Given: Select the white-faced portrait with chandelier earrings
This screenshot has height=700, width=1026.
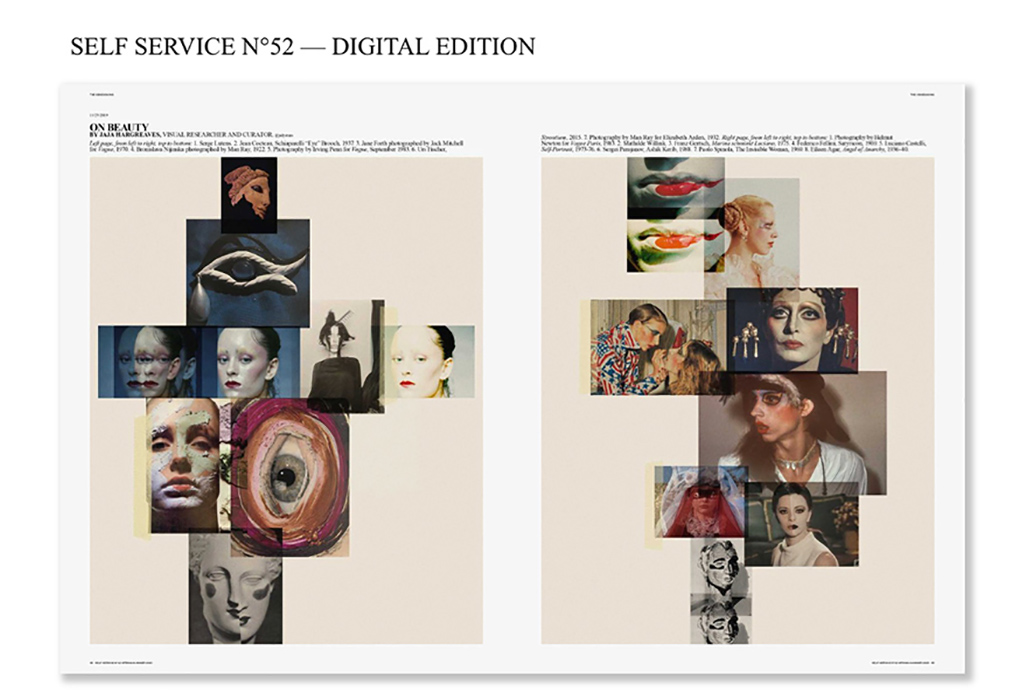Looking at the screenshot, I should pos(792,330).
